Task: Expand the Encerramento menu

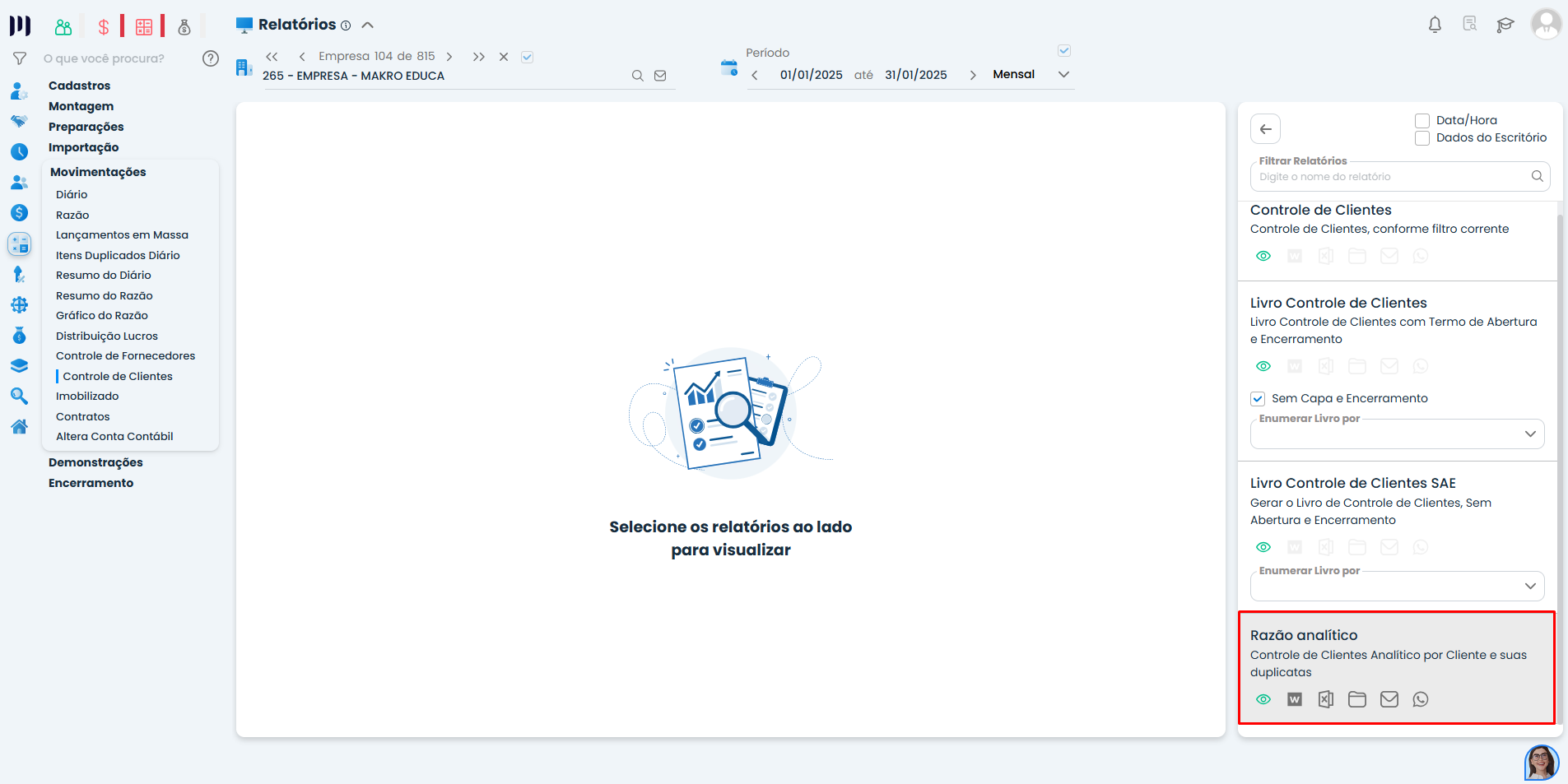Action: pyautogui.click(x=91, y=483)
